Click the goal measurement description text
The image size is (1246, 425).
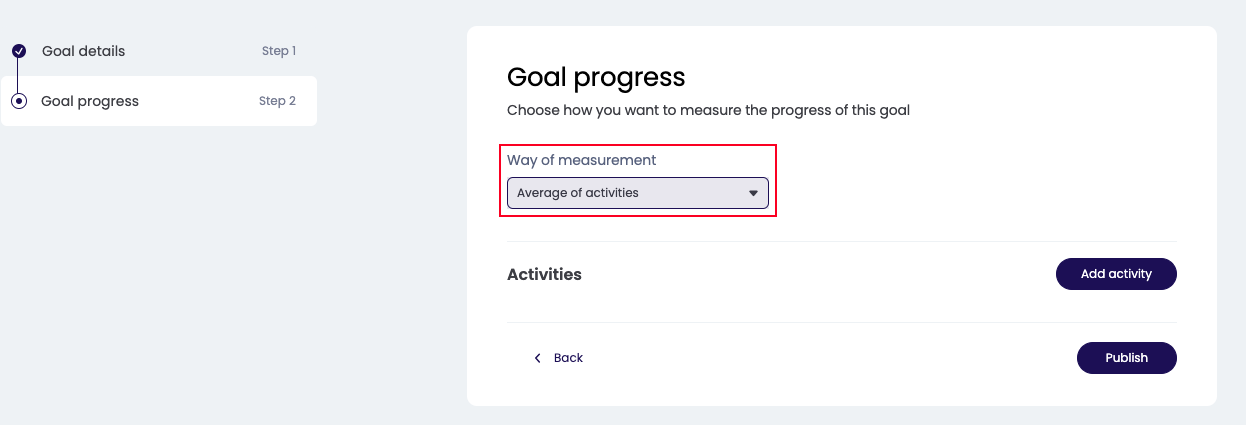coord(708,110)
